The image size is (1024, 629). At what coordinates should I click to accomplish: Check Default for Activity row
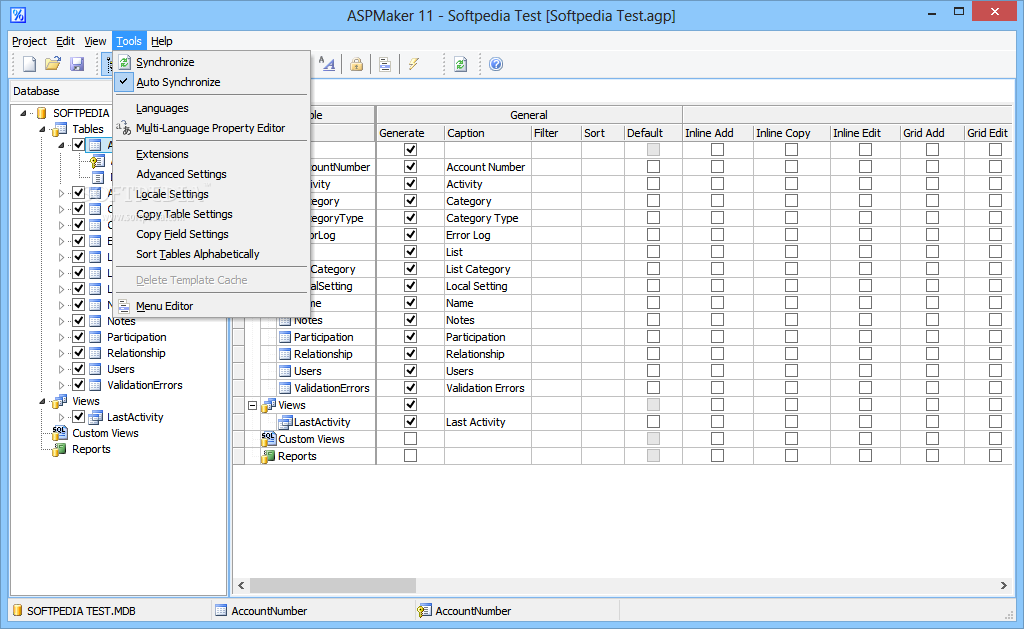point(653,184)
